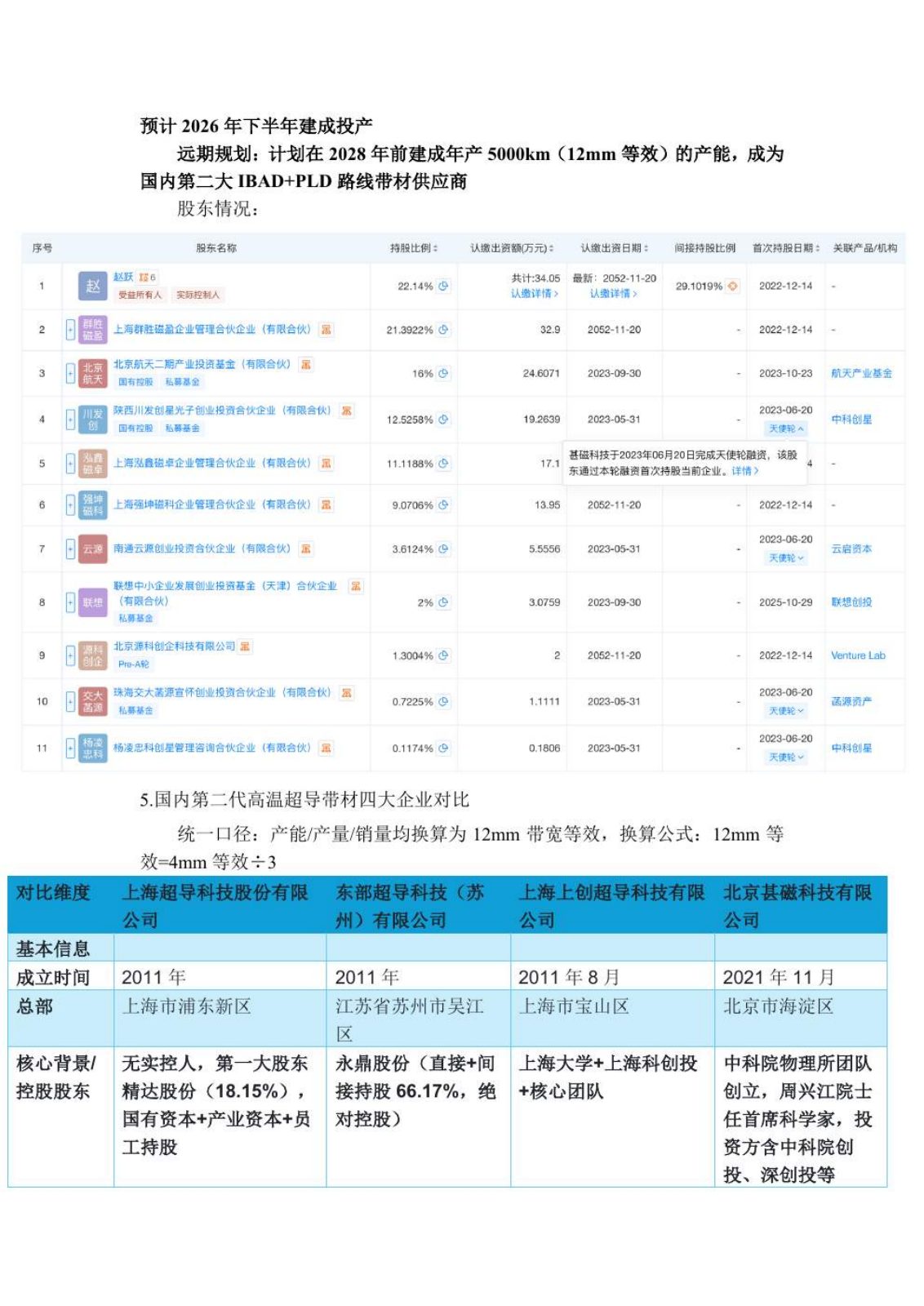Click the 间接持股比例 column header
The width and height of the screenshot is (924, 1306).
point(704,248)
